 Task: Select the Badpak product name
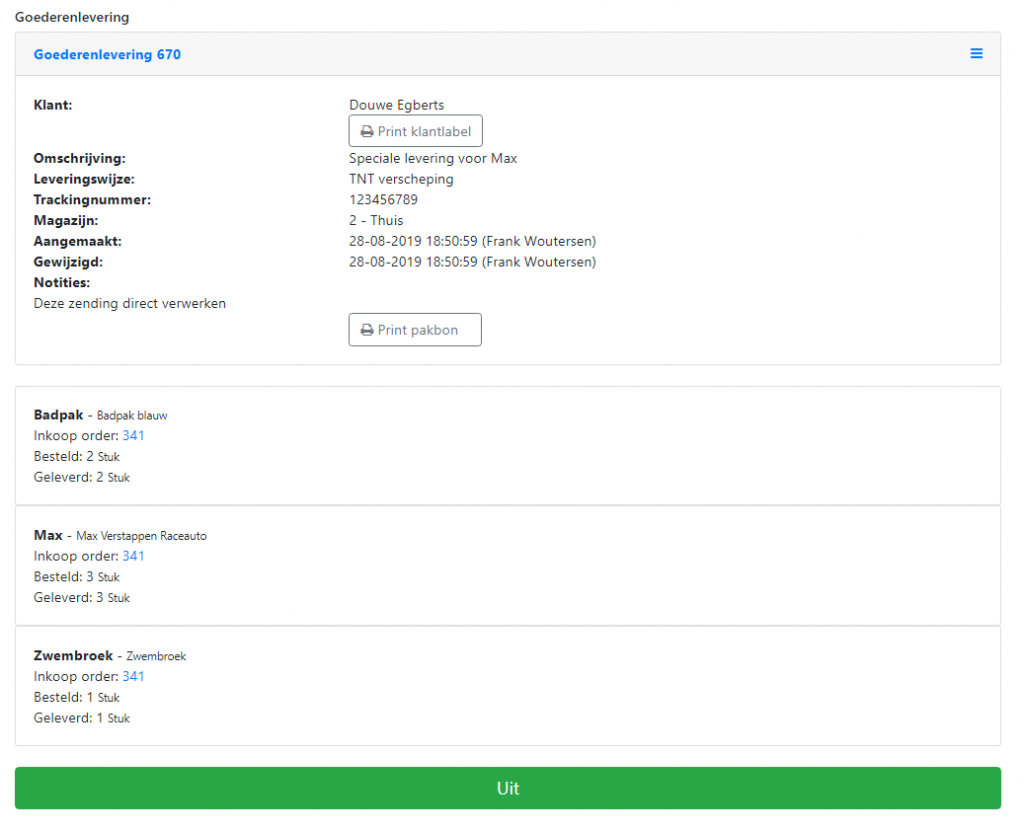[x=58, y=415]
